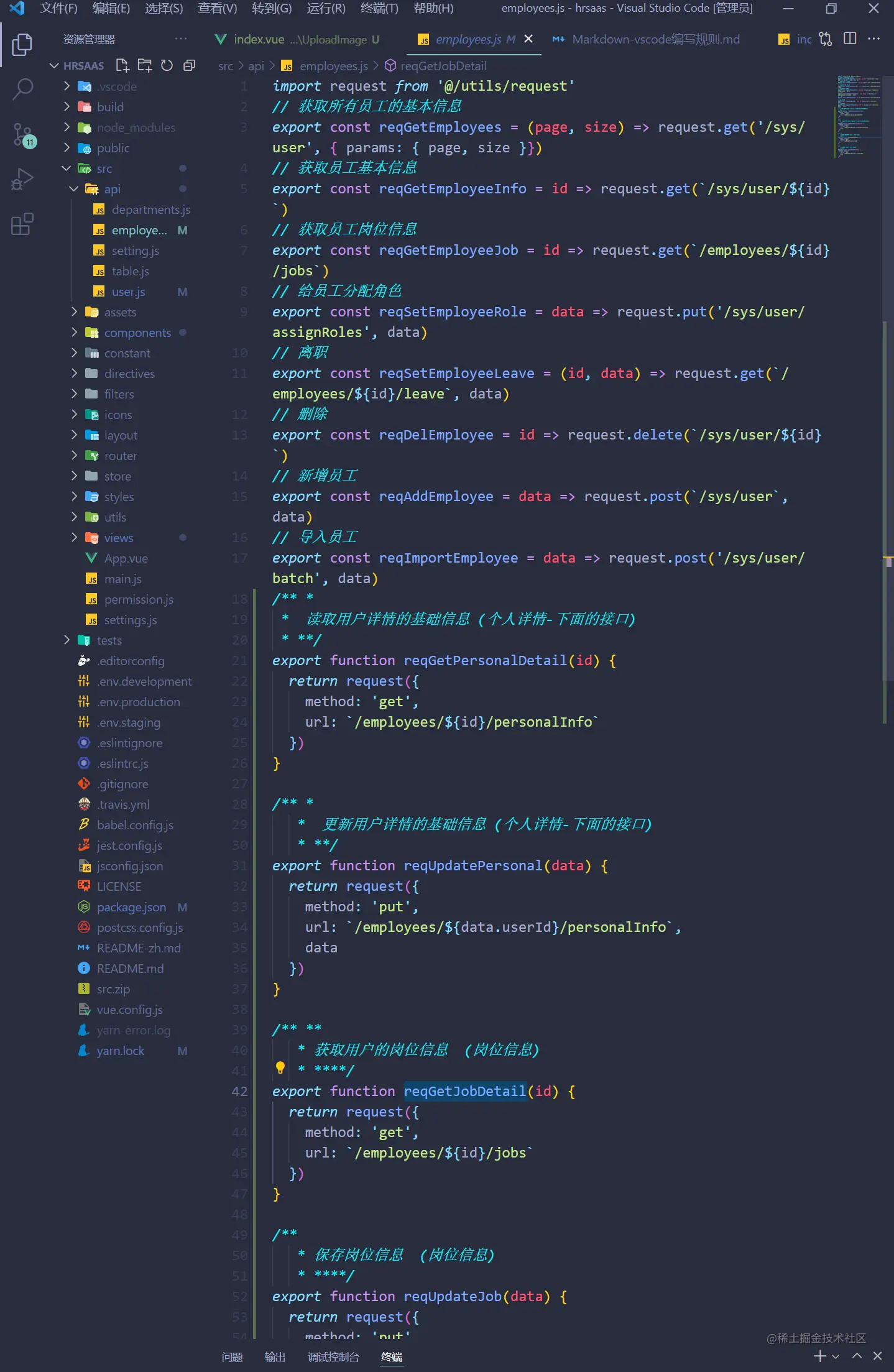Click src in the breadcrumb path
This screenshot has width=894, height=1372.
(x=226, y=66)
